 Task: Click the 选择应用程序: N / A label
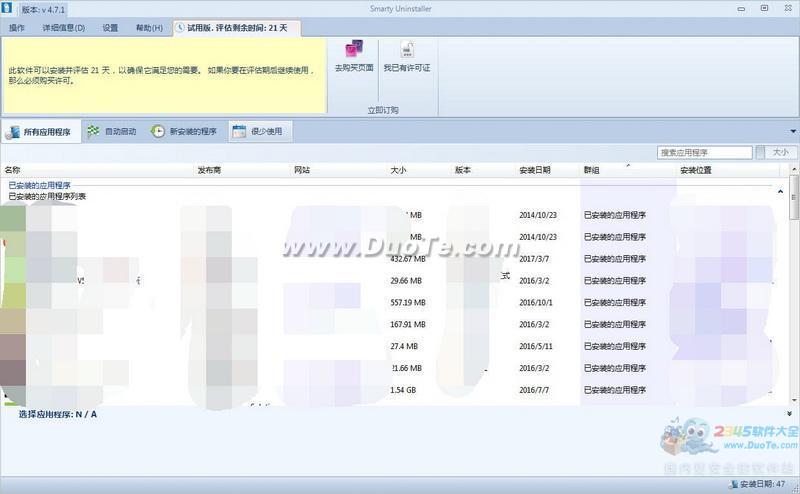pos(58,414)
